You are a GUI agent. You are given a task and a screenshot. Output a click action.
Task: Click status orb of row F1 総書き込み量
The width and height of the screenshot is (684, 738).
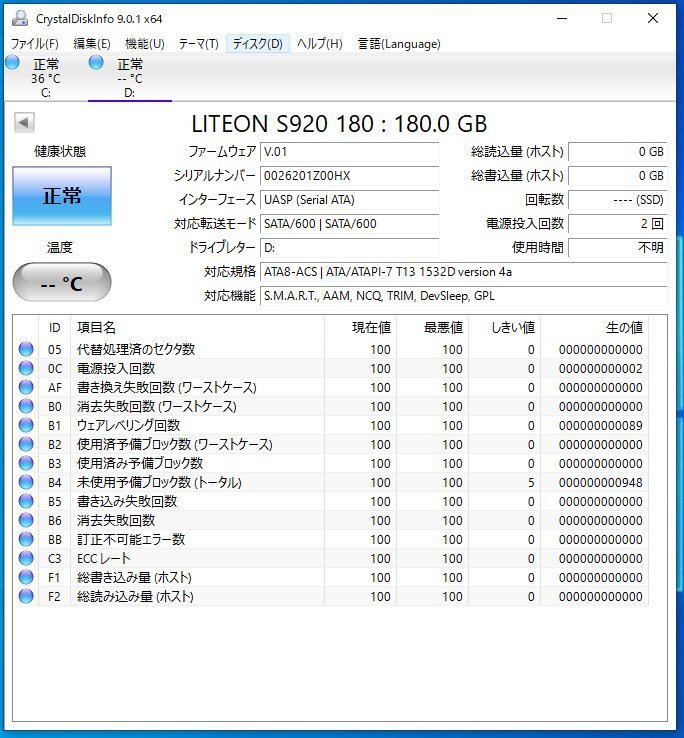[x=26, y=577]
